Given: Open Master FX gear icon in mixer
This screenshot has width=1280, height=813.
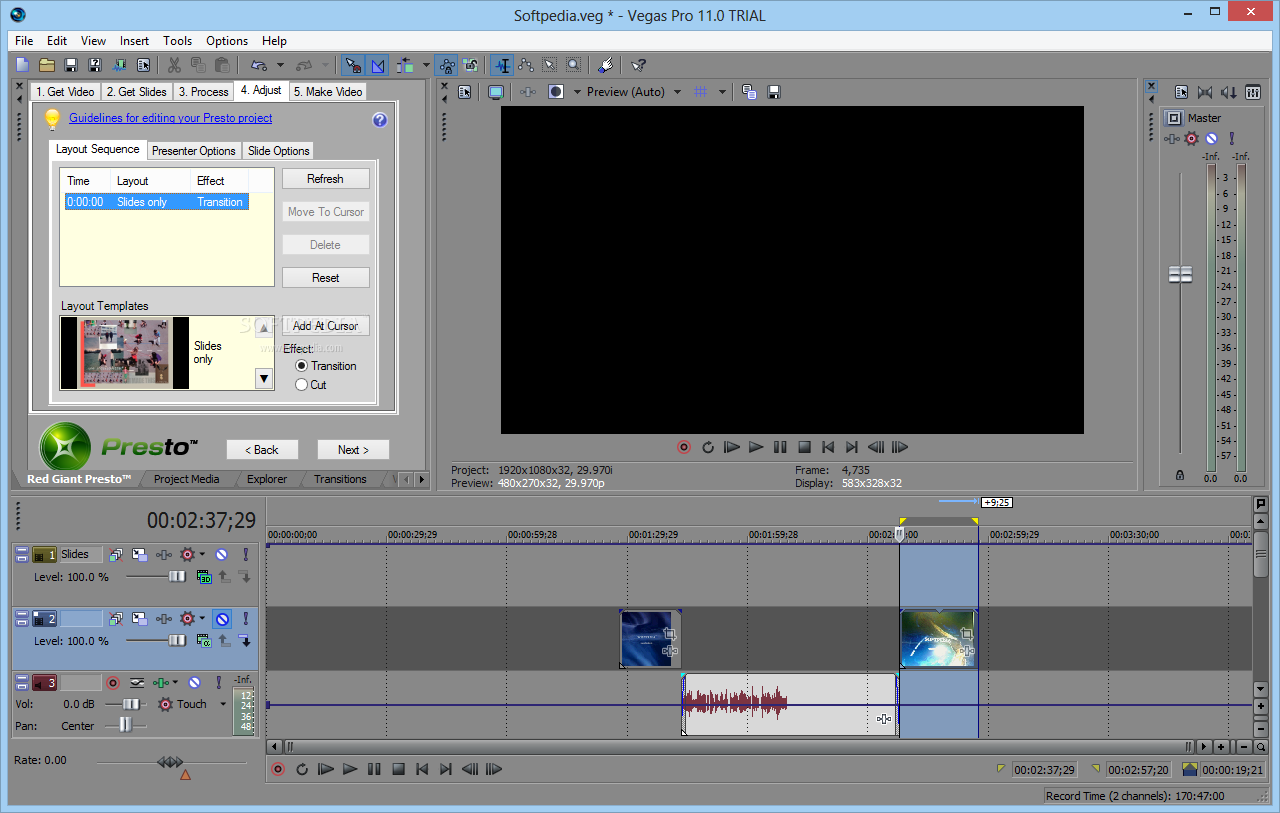Looking at the screenshot, I should (x=1191, y=139).
